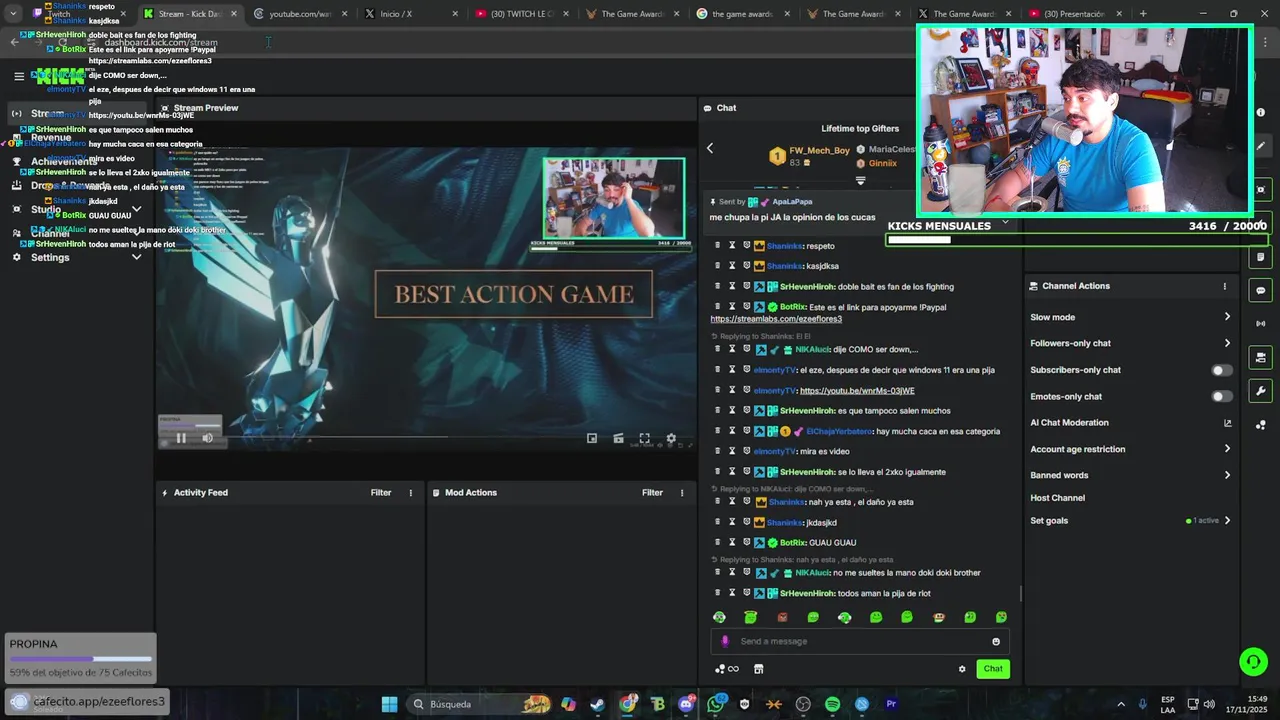The image size is (1280, 720).
Task: Click the green support headset button
Action: point(1253,662)
